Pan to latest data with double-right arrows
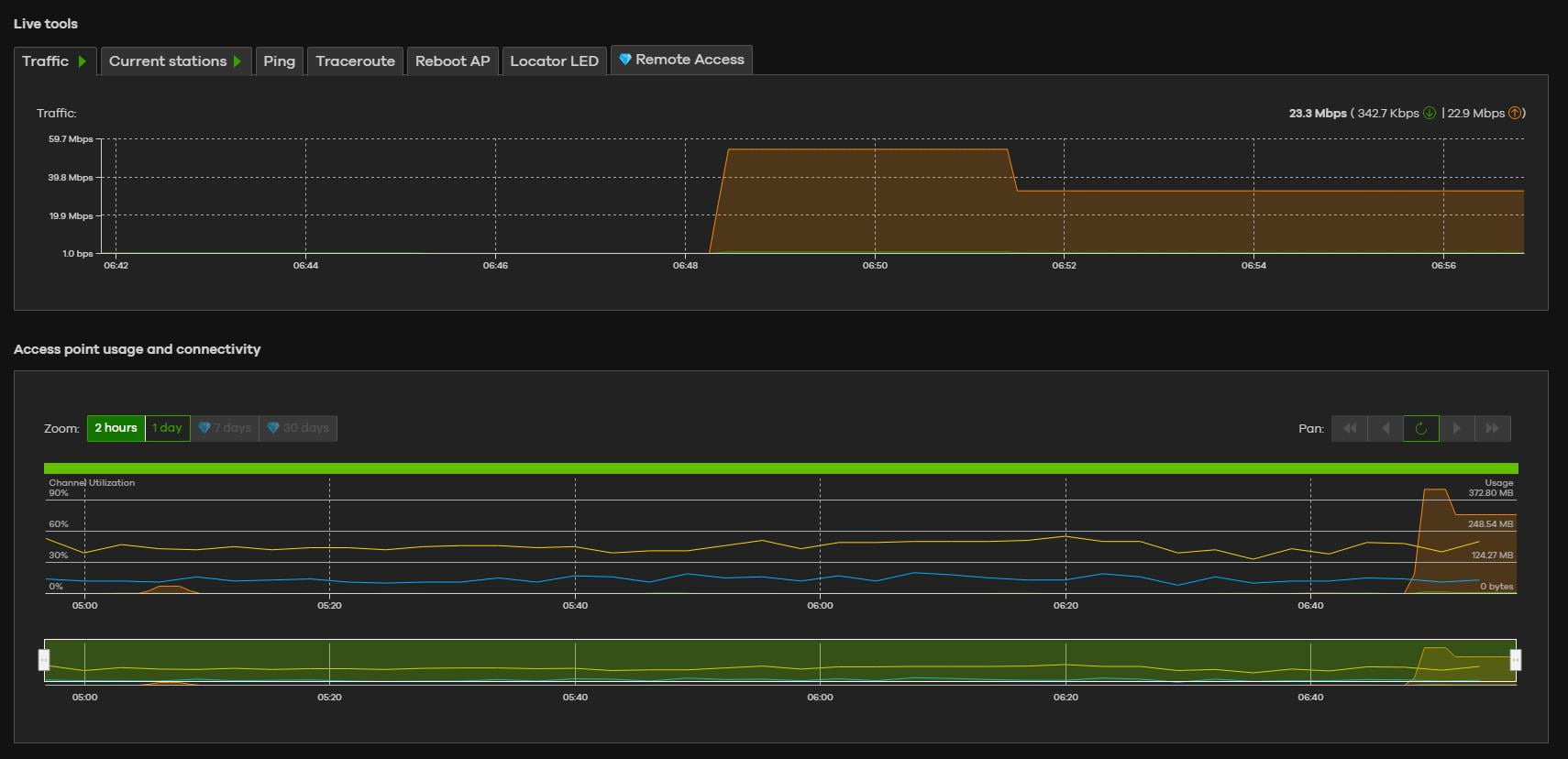Viewport: 1568px width, 759px height. pos(1492,428)
